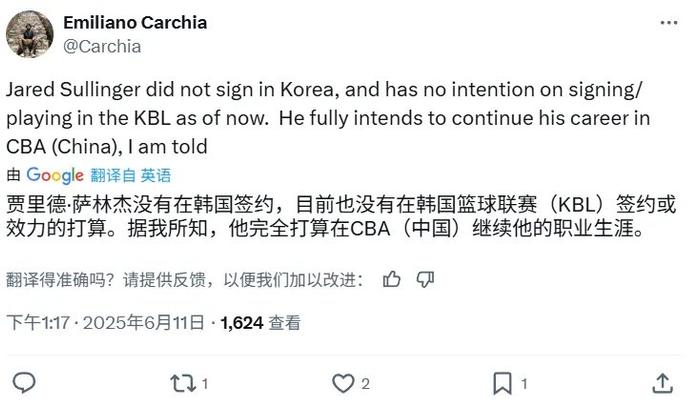Open the three-dot more options menu
Image resolution: width=700 pixels, height=407 pixels.
tap(667, 22)
